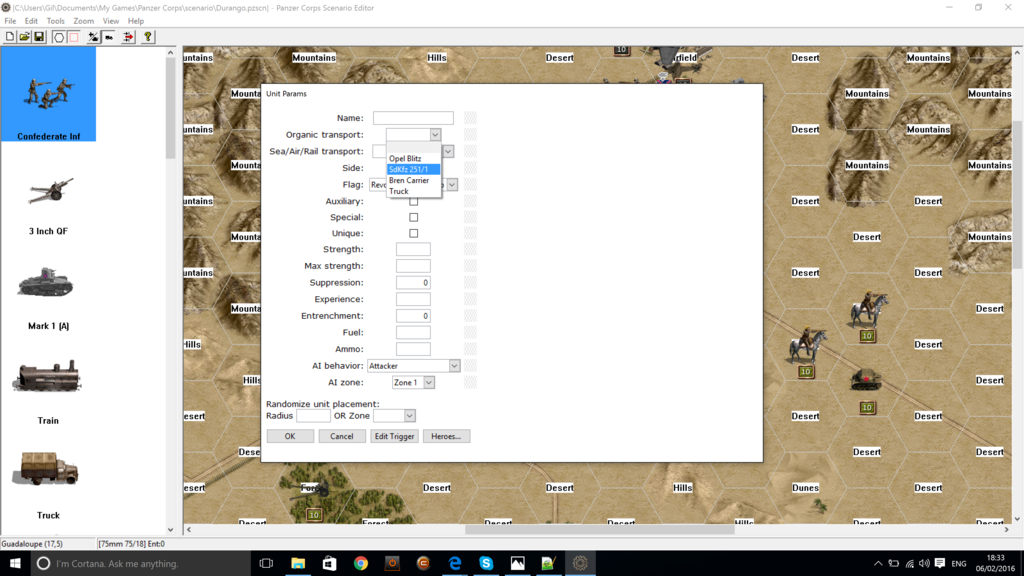Open the File menu
1024x576 pixels.
point(10,21)
